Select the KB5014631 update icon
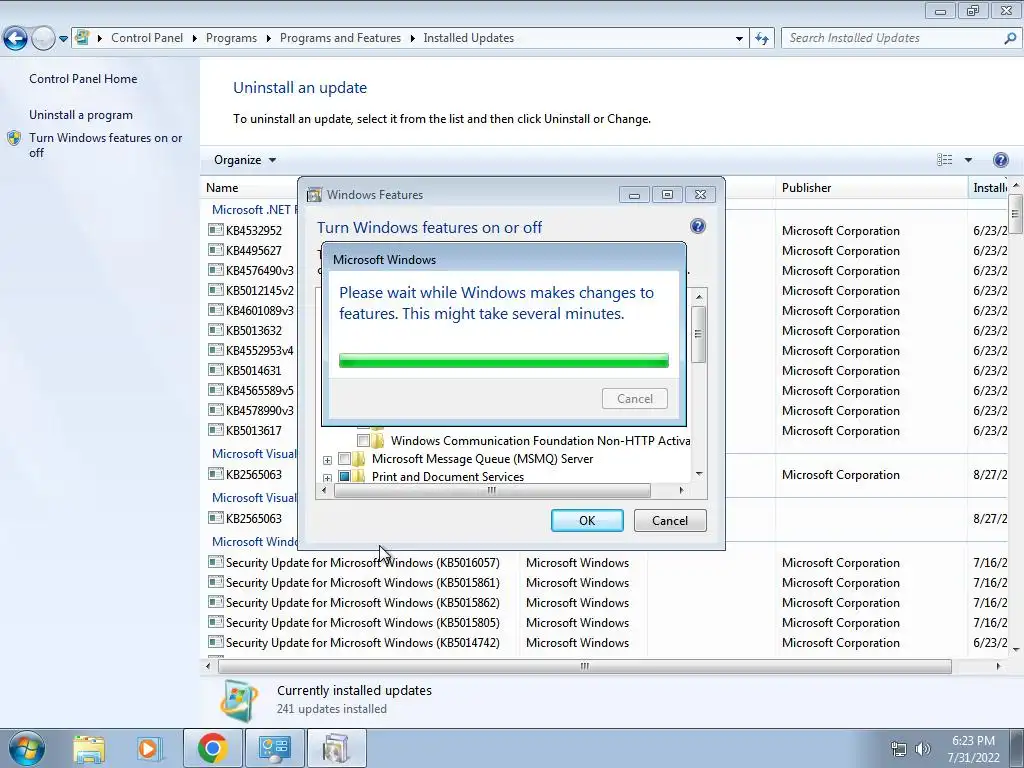Screen dimensions: 1024x768 [x=216, y=370]
